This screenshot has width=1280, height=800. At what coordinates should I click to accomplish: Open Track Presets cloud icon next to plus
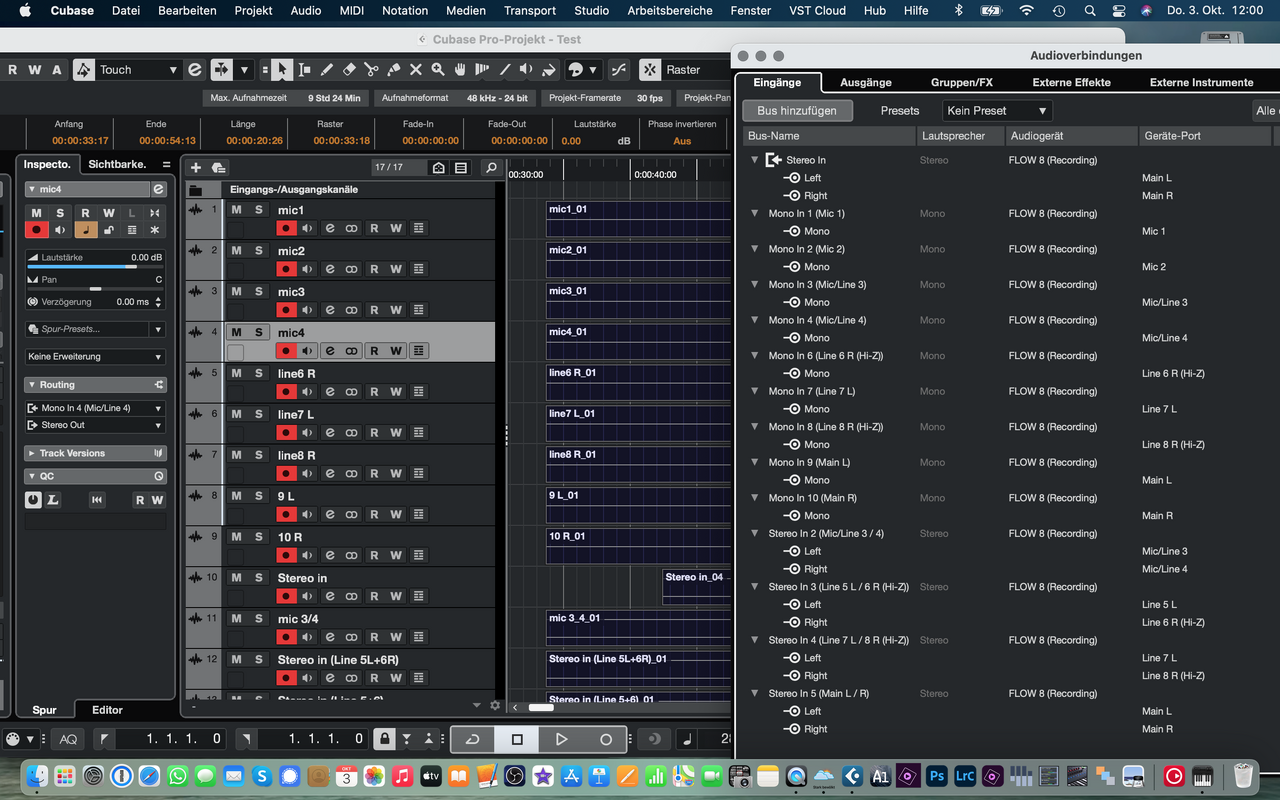click(x=217, y=168)
